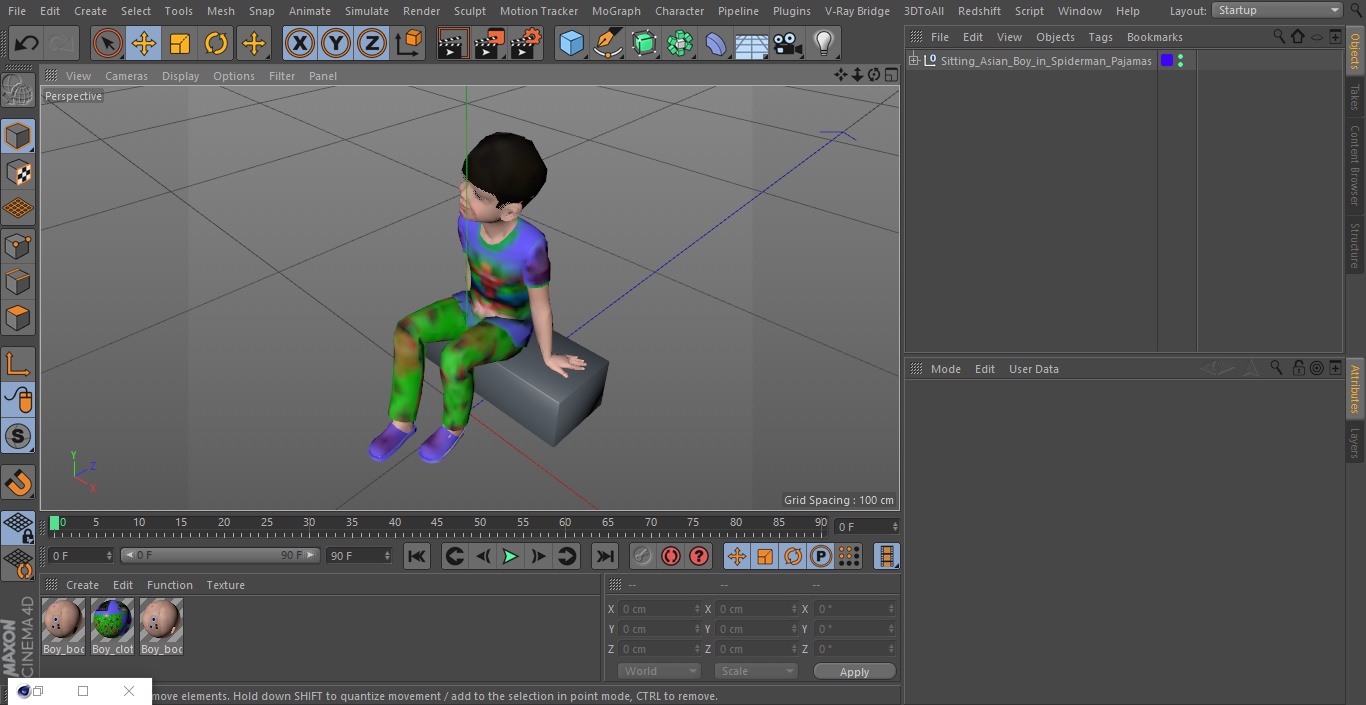Switch to the Content Browser side tab
The image size is (1366, 705).
(x=1355, y=165)
